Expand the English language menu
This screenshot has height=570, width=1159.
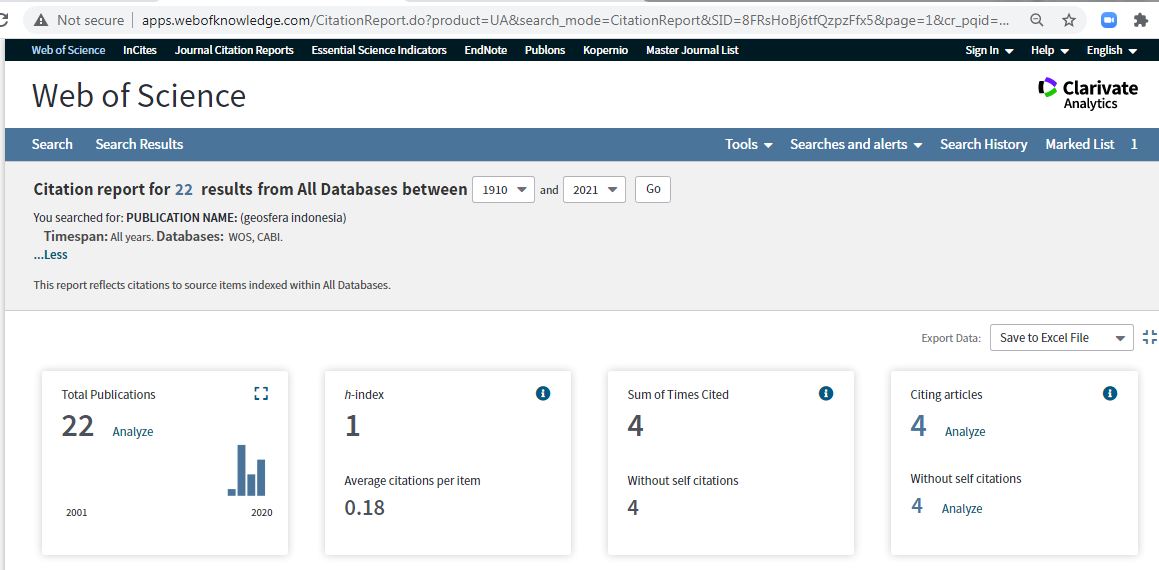[x=1111, y=50]
